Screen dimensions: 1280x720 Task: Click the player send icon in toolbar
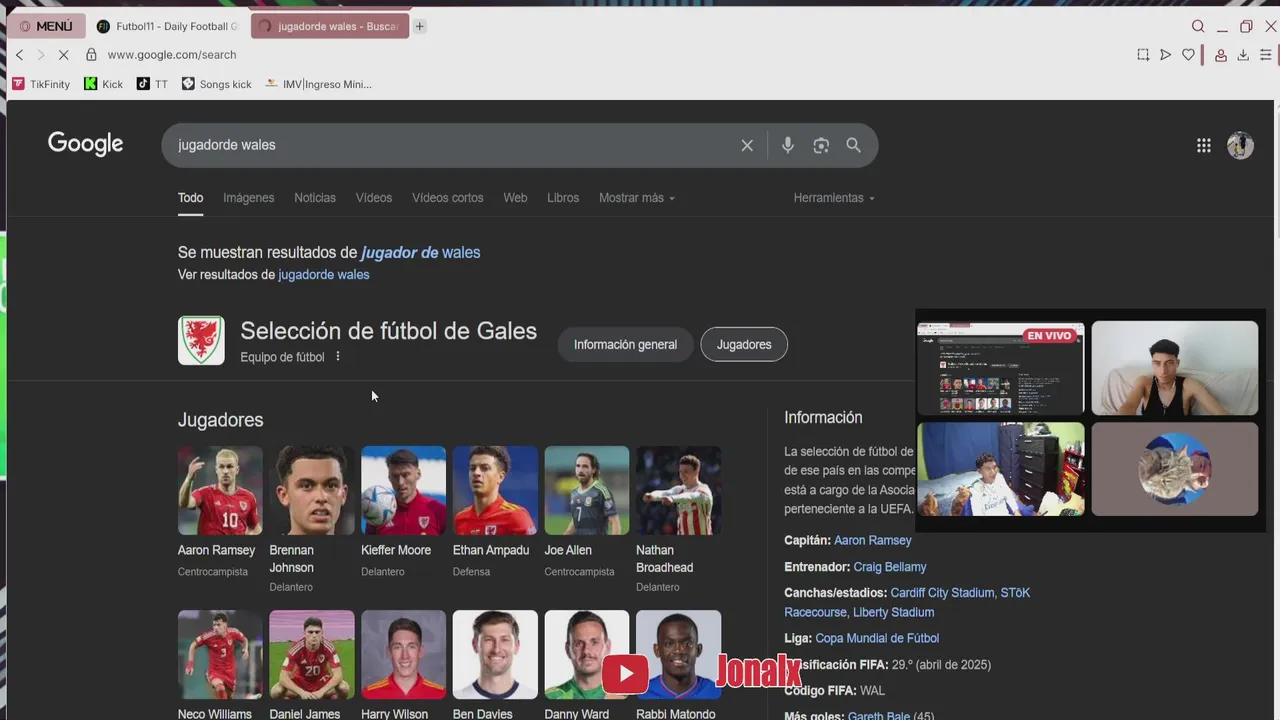click(x=1165, y=55)
